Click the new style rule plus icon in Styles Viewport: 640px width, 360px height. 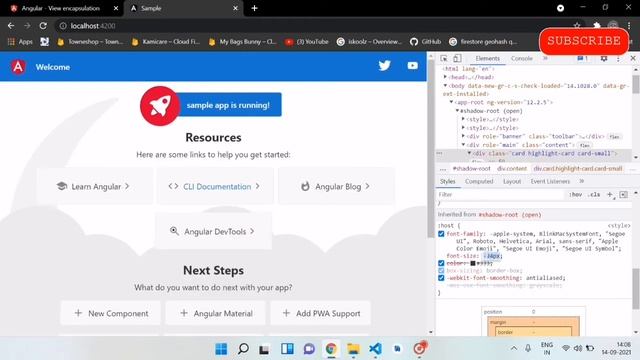pyautogui.click(x=610, y=195)
